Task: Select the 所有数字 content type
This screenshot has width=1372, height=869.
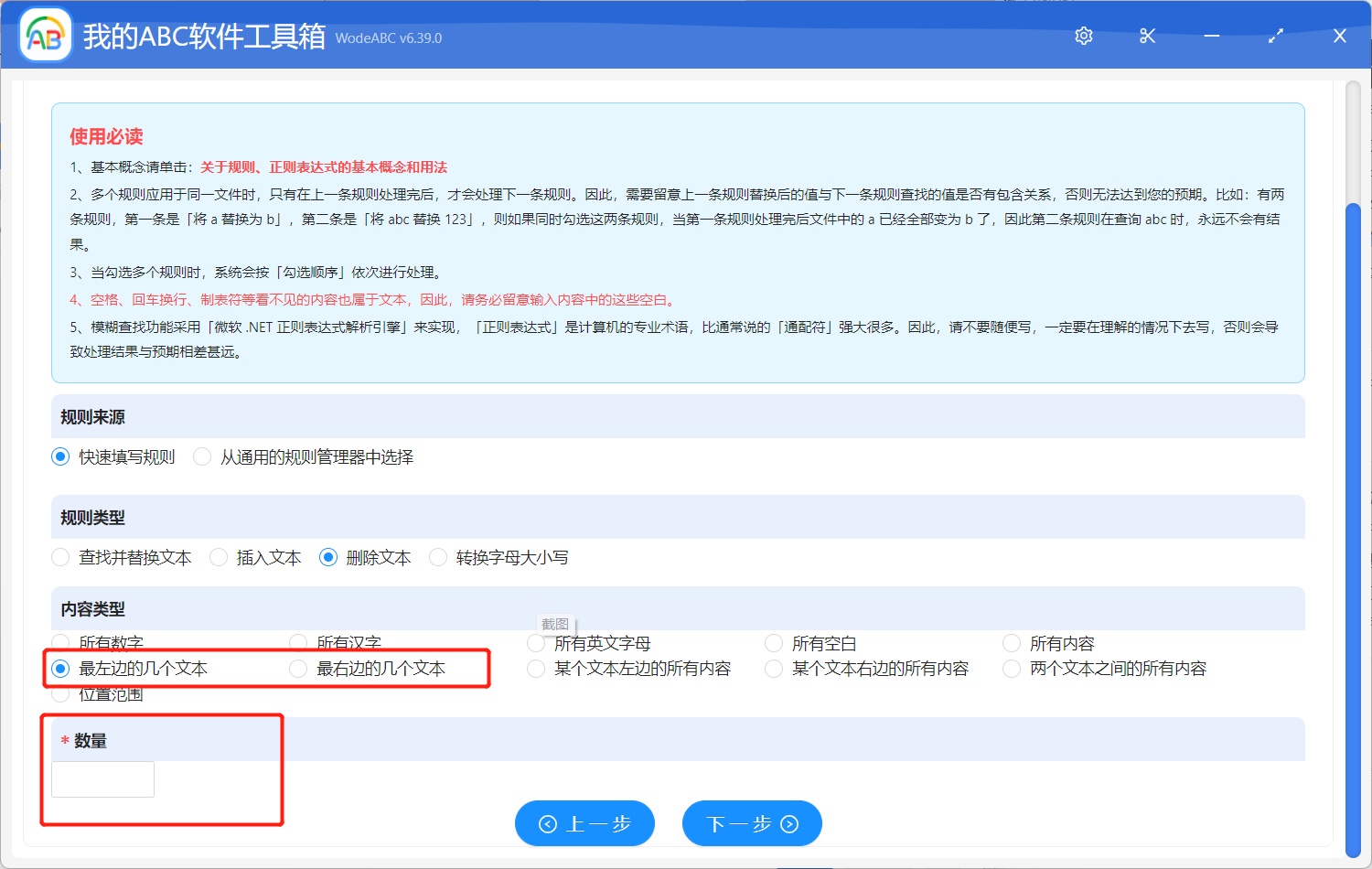Action: pos(60,642)
